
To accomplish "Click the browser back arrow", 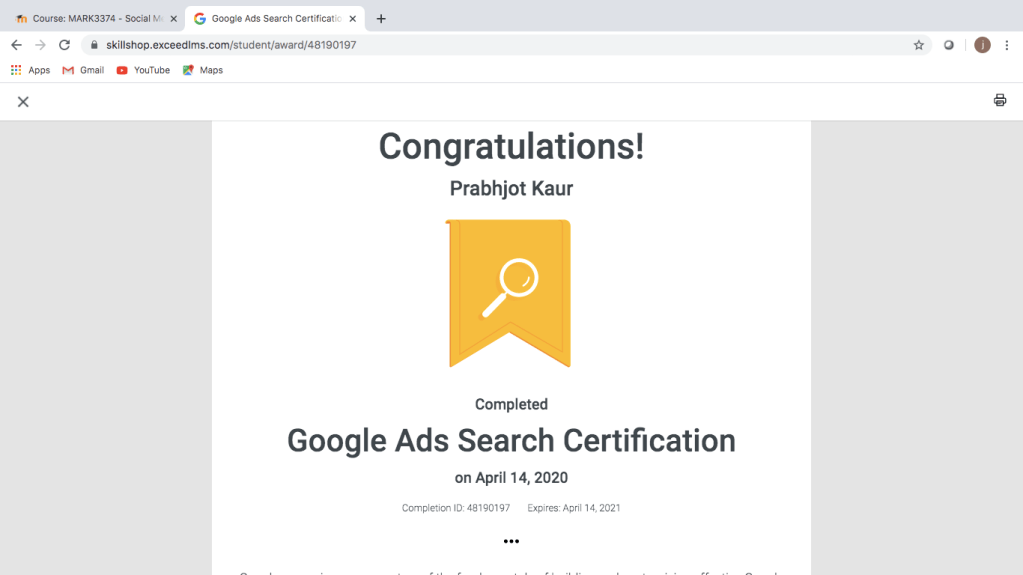I will 16,45.
